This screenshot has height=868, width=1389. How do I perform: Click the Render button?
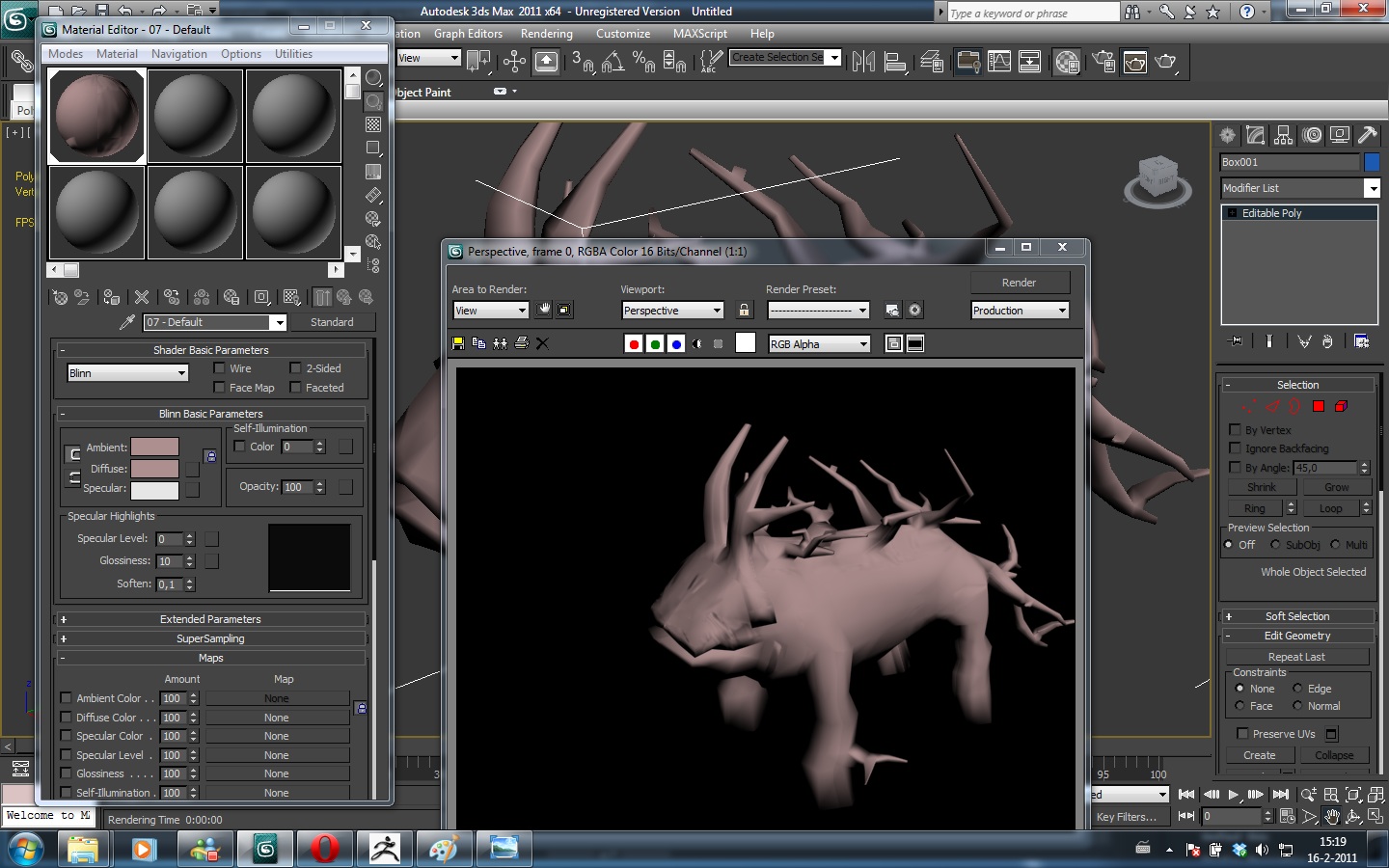click(1020, 283)
